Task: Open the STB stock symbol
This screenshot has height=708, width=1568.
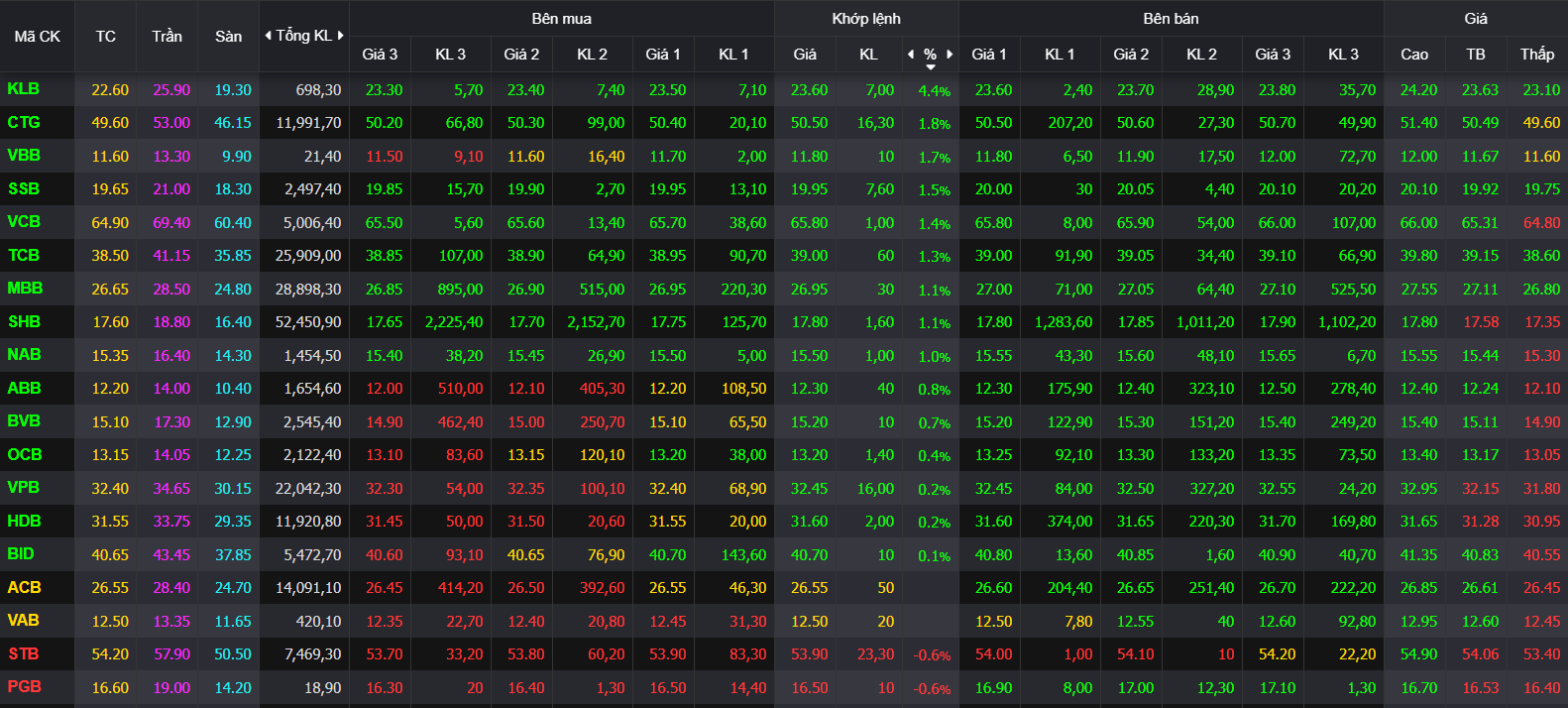Action: tap(24, 654)
